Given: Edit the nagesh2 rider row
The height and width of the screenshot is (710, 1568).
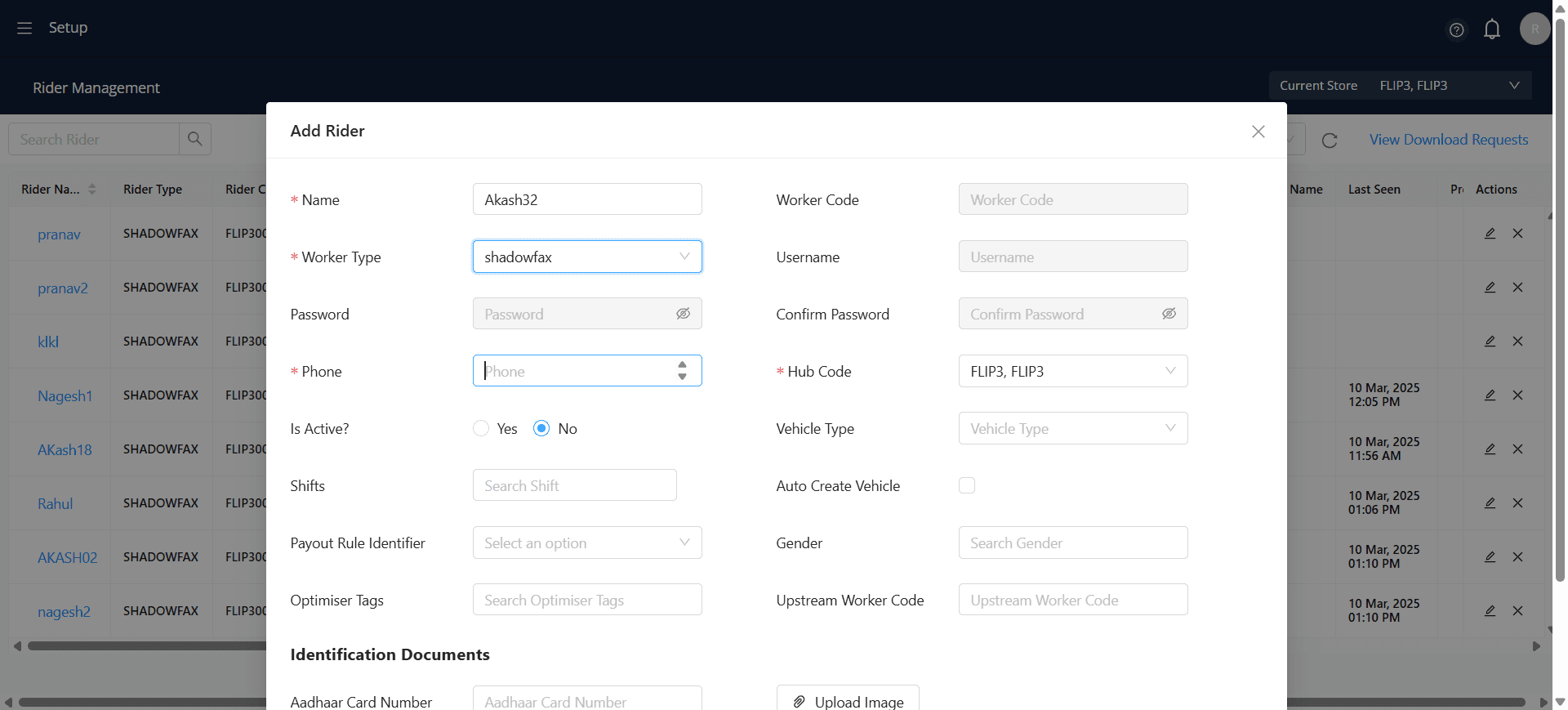Looking at the screenshot, I should coord(1490,611).
